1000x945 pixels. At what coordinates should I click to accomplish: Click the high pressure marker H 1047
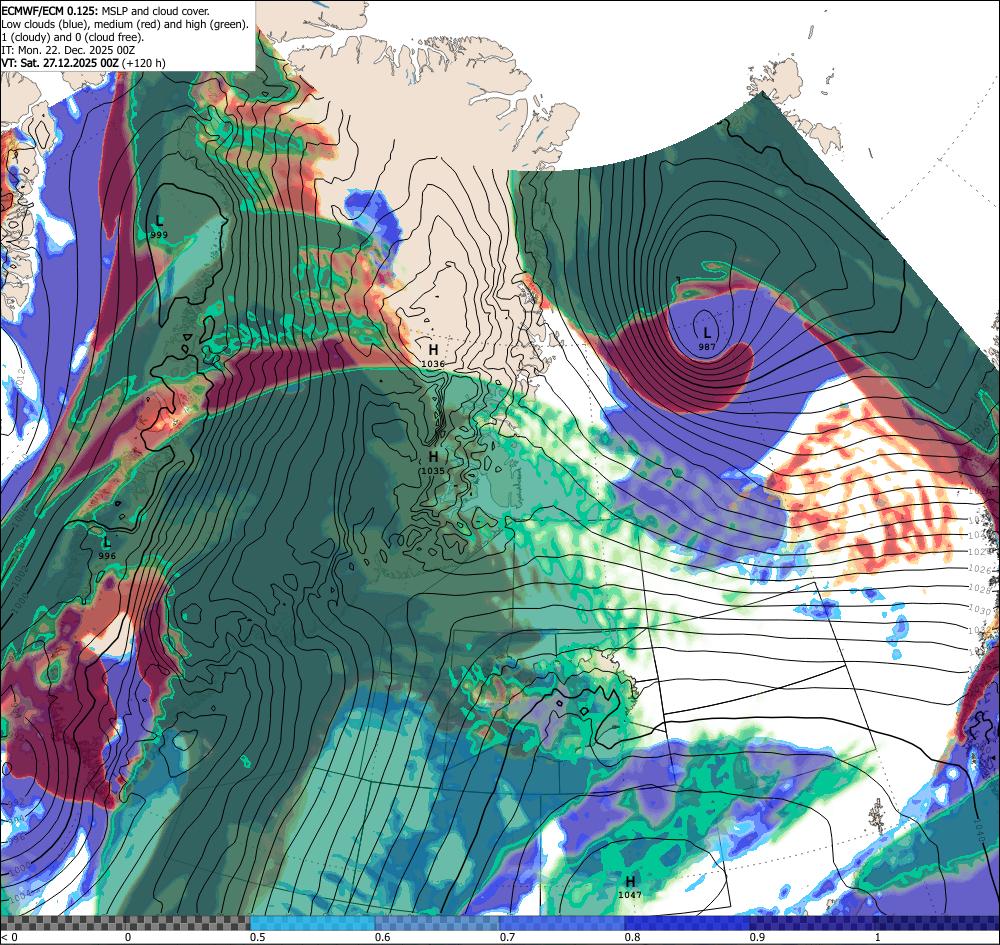point(630,886)
